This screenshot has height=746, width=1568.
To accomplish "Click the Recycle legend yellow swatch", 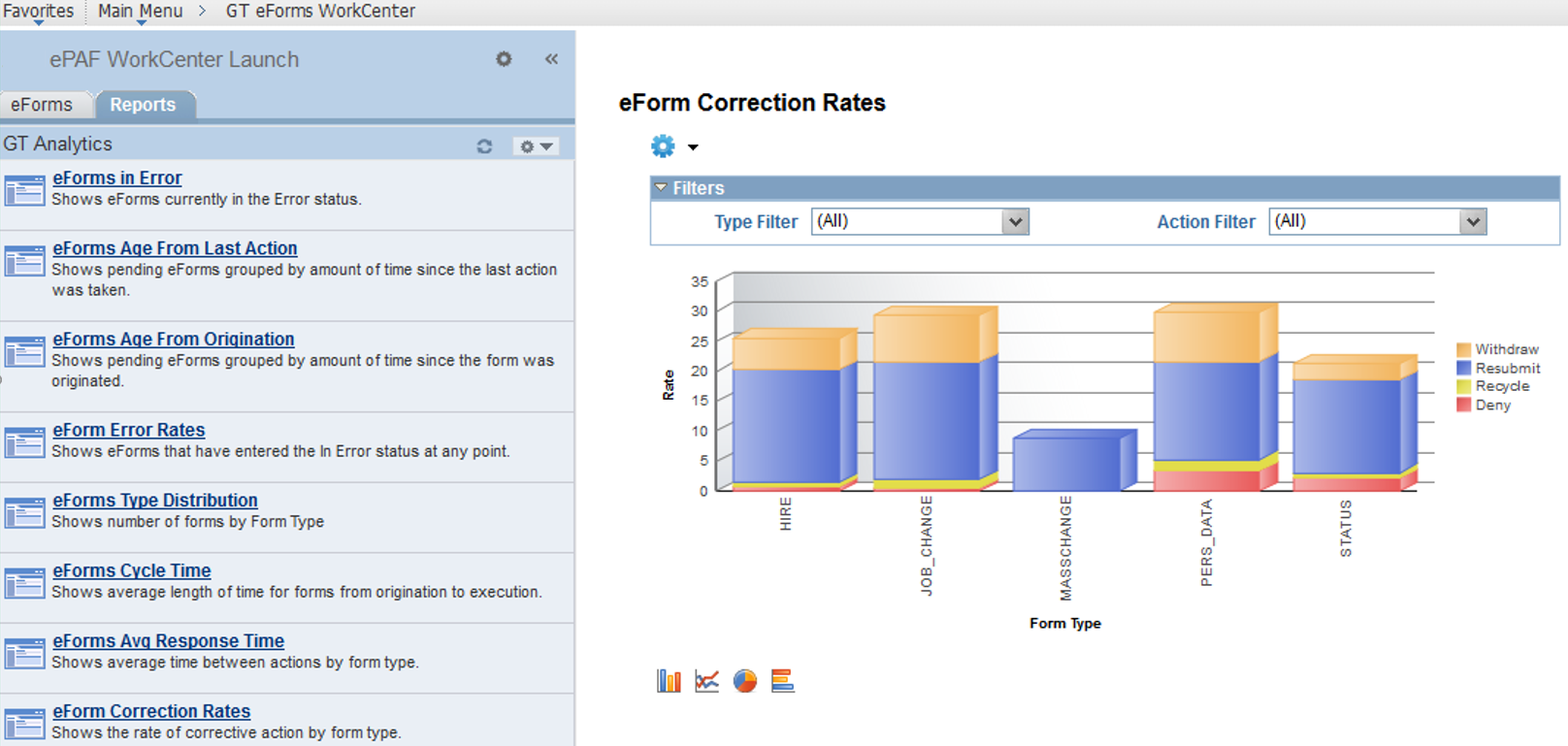I will (x=1463, y=386).
